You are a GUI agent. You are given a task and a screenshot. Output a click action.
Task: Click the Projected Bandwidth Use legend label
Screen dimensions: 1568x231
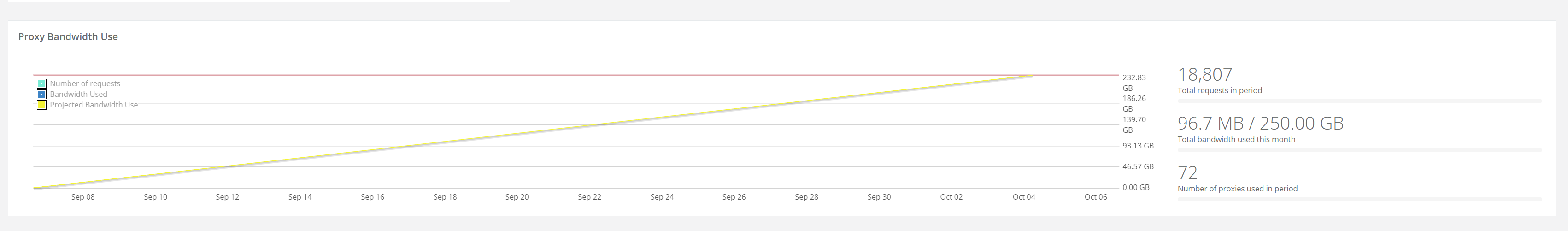pos(94,105)
